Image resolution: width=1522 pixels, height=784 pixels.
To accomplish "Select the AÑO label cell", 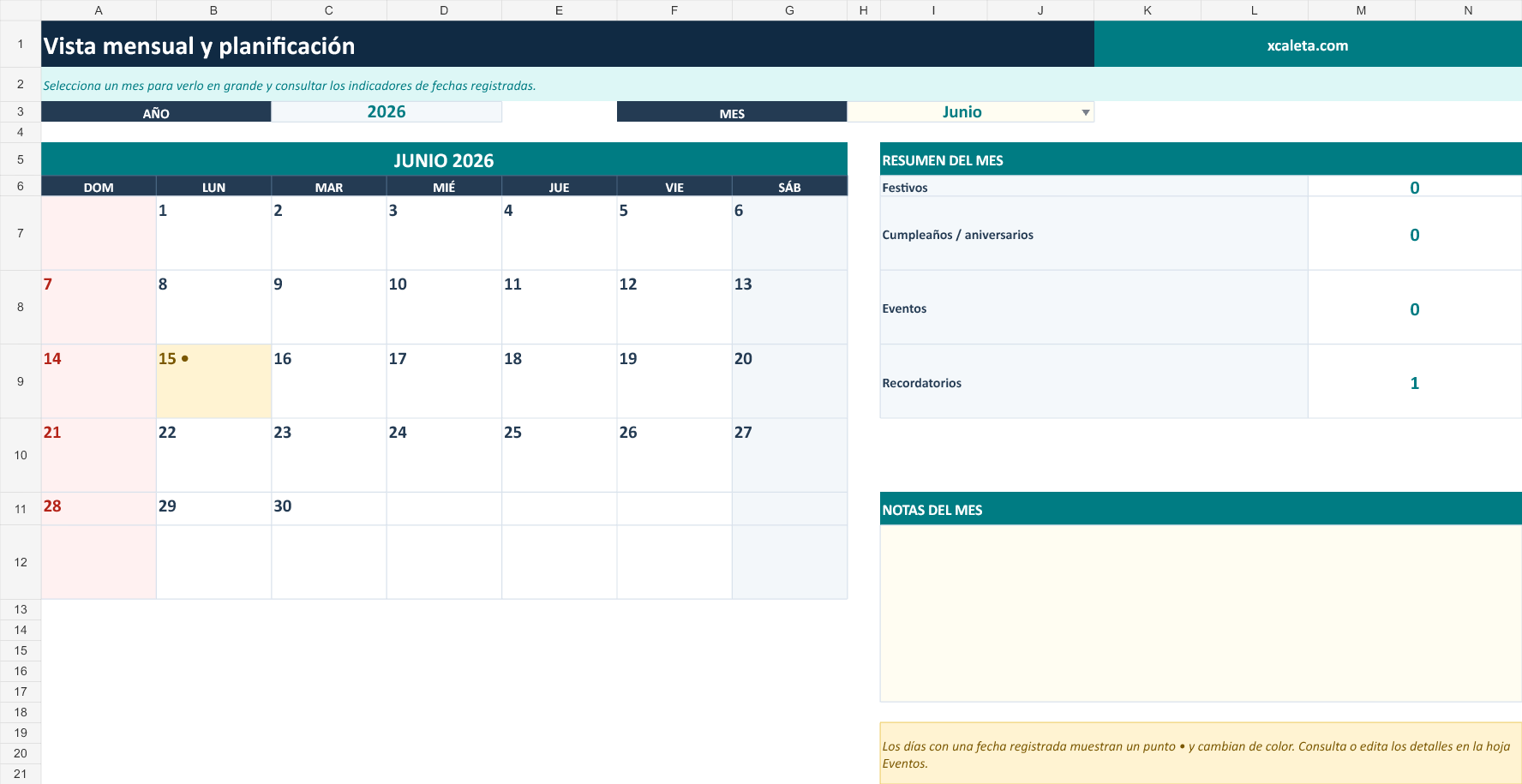I will [156, 112].
